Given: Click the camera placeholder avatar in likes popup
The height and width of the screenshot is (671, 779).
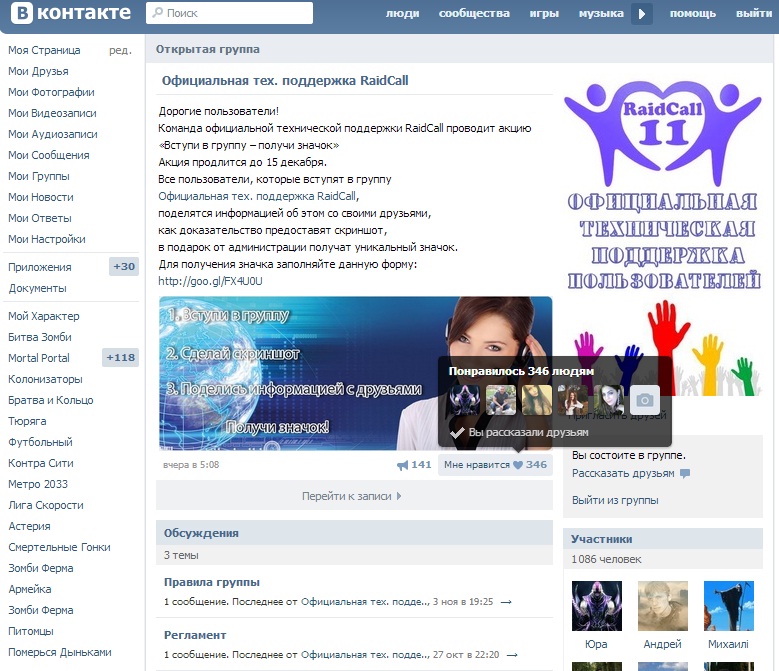Looking at the screenshot, I should click(645, 400).
